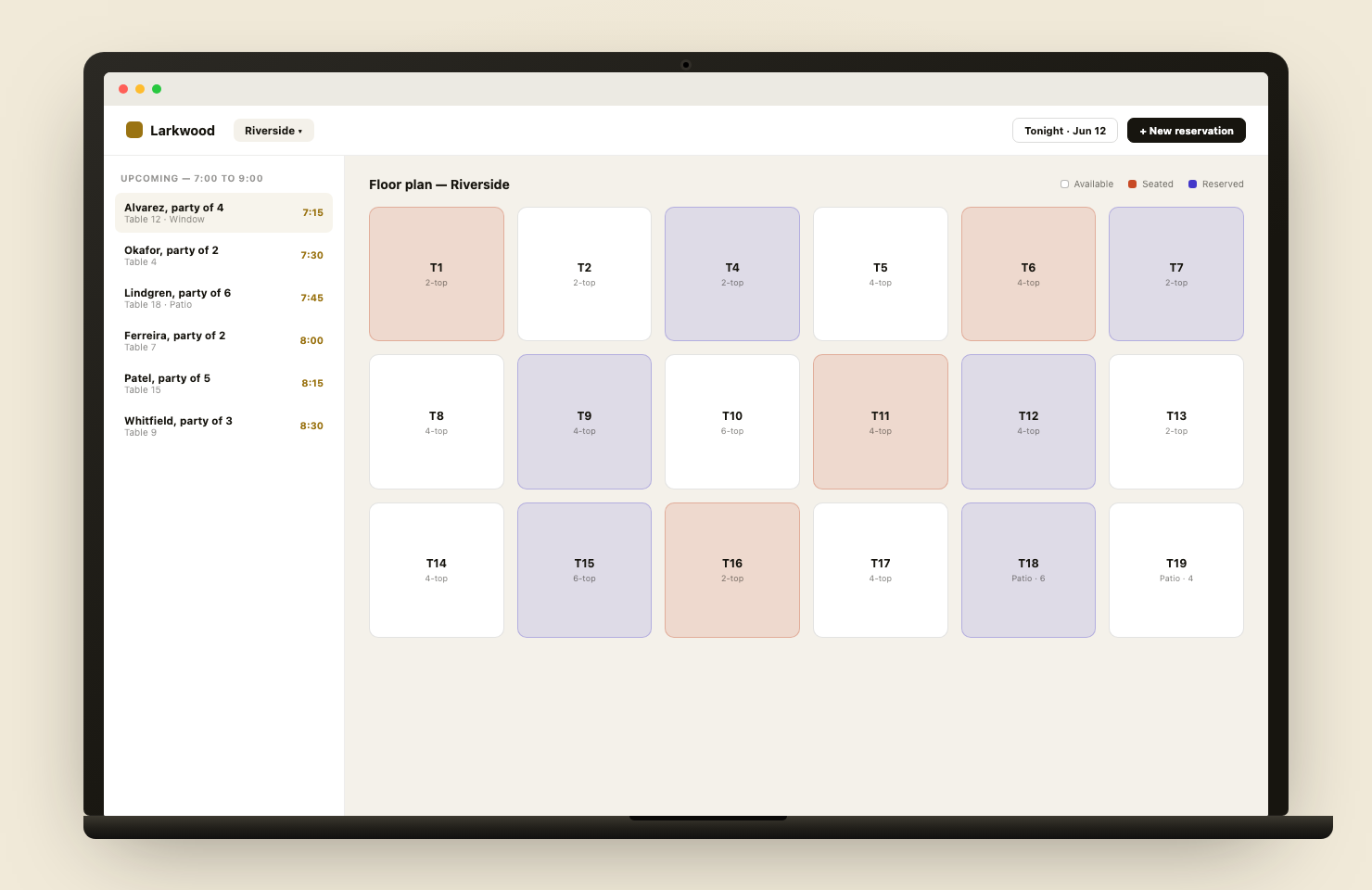Image resolution: width=1372 pixels, height=890 pixels.
Task: Select available table T8
Action: (437, 422)
